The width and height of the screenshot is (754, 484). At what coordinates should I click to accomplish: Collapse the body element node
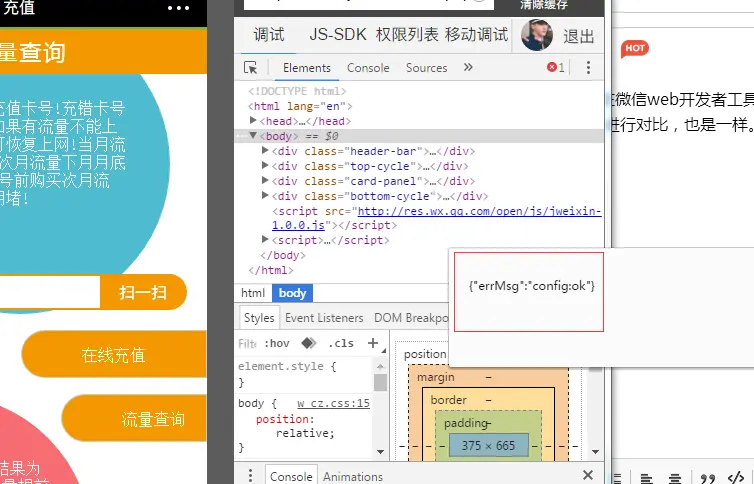coord(253,136)
